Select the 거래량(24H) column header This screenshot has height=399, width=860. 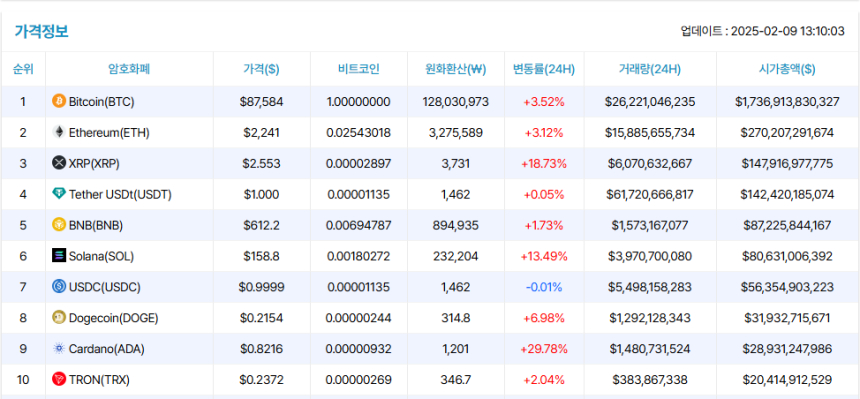point(650,69)
